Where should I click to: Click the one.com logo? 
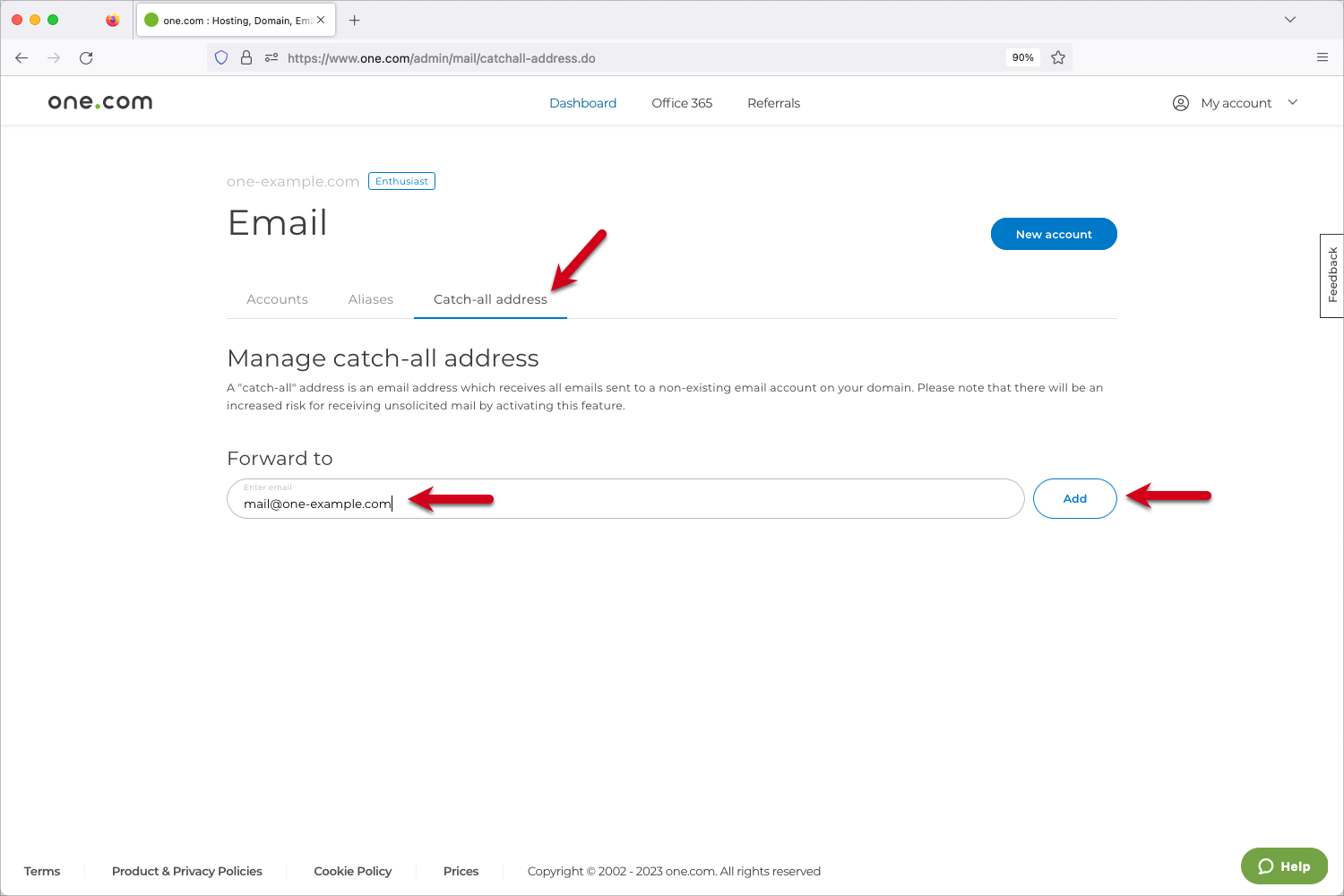click(x=100, y=102)
